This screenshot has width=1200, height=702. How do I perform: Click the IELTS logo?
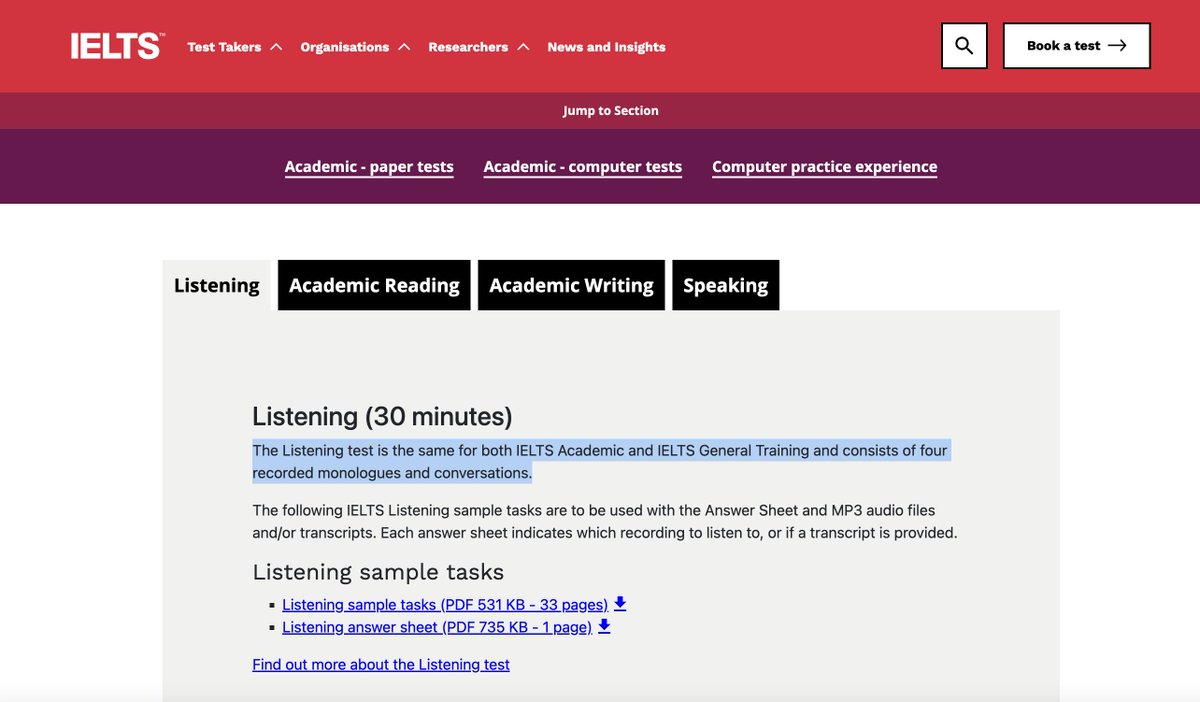[117, 46]
